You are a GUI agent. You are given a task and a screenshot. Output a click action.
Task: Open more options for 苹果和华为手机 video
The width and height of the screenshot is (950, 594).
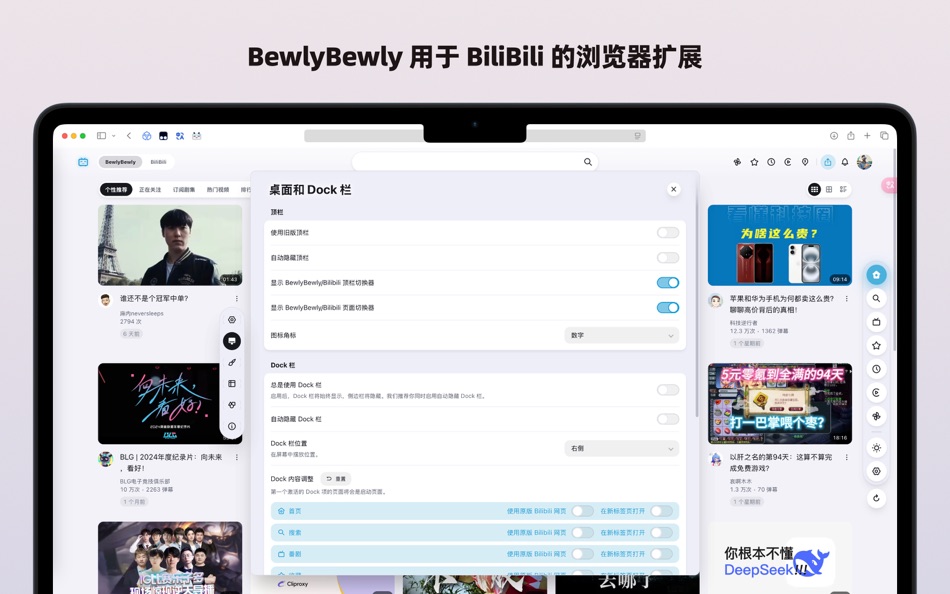click(x=846, y=299)
